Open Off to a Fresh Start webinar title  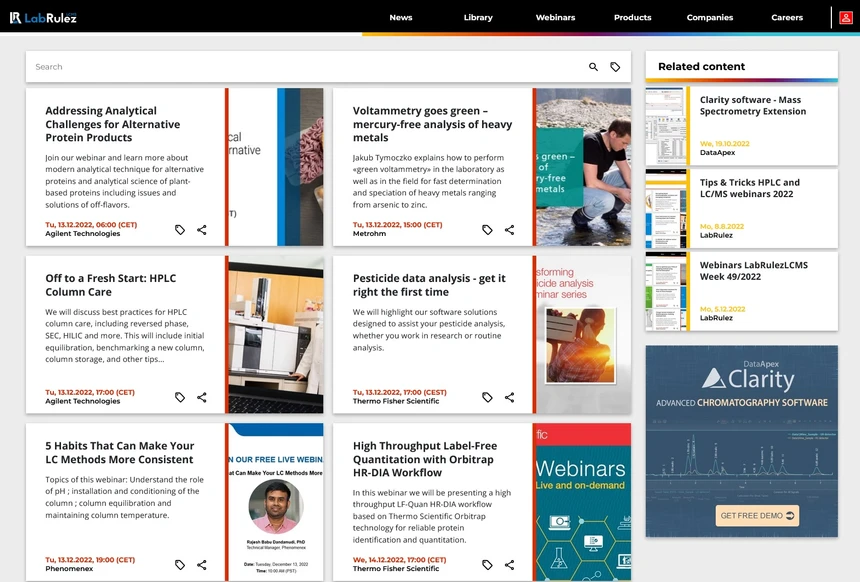111,285
